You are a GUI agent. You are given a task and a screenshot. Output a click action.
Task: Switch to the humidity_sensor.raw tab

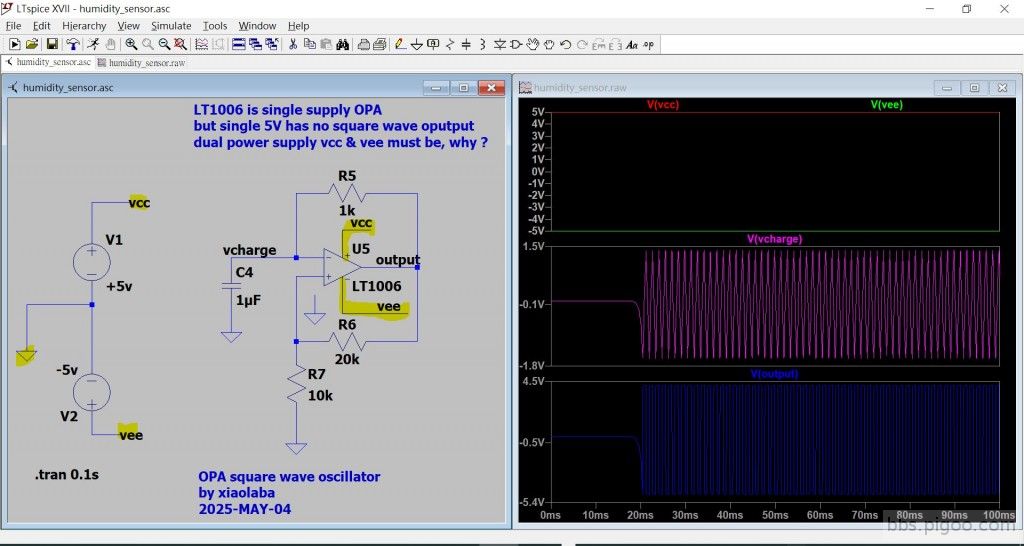(x=141, y=63)
